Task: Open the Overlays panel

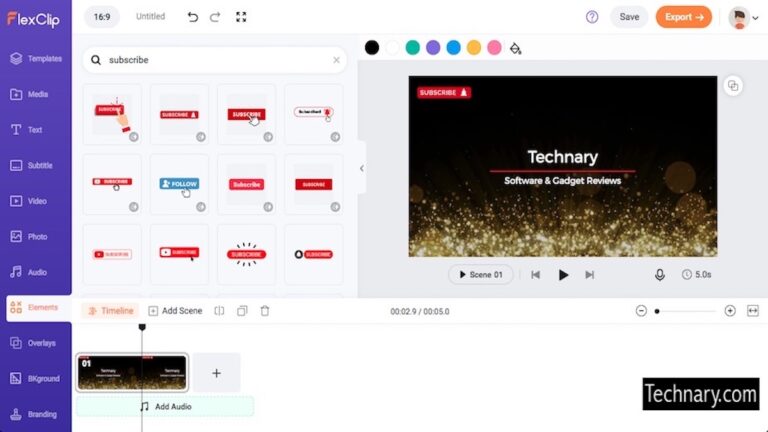Action: pyautogui.click(x=32, y=343)
